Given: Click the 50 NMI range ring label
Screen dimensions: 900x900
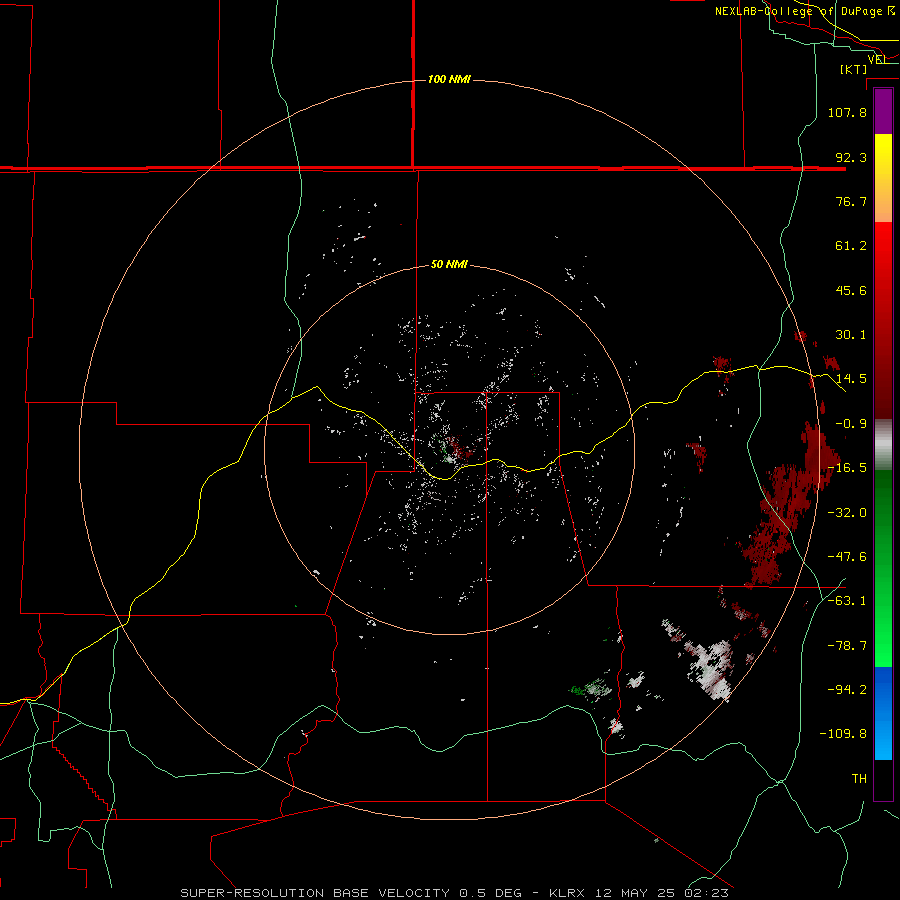Looking at the screenshot, I should tap(449, 264).
